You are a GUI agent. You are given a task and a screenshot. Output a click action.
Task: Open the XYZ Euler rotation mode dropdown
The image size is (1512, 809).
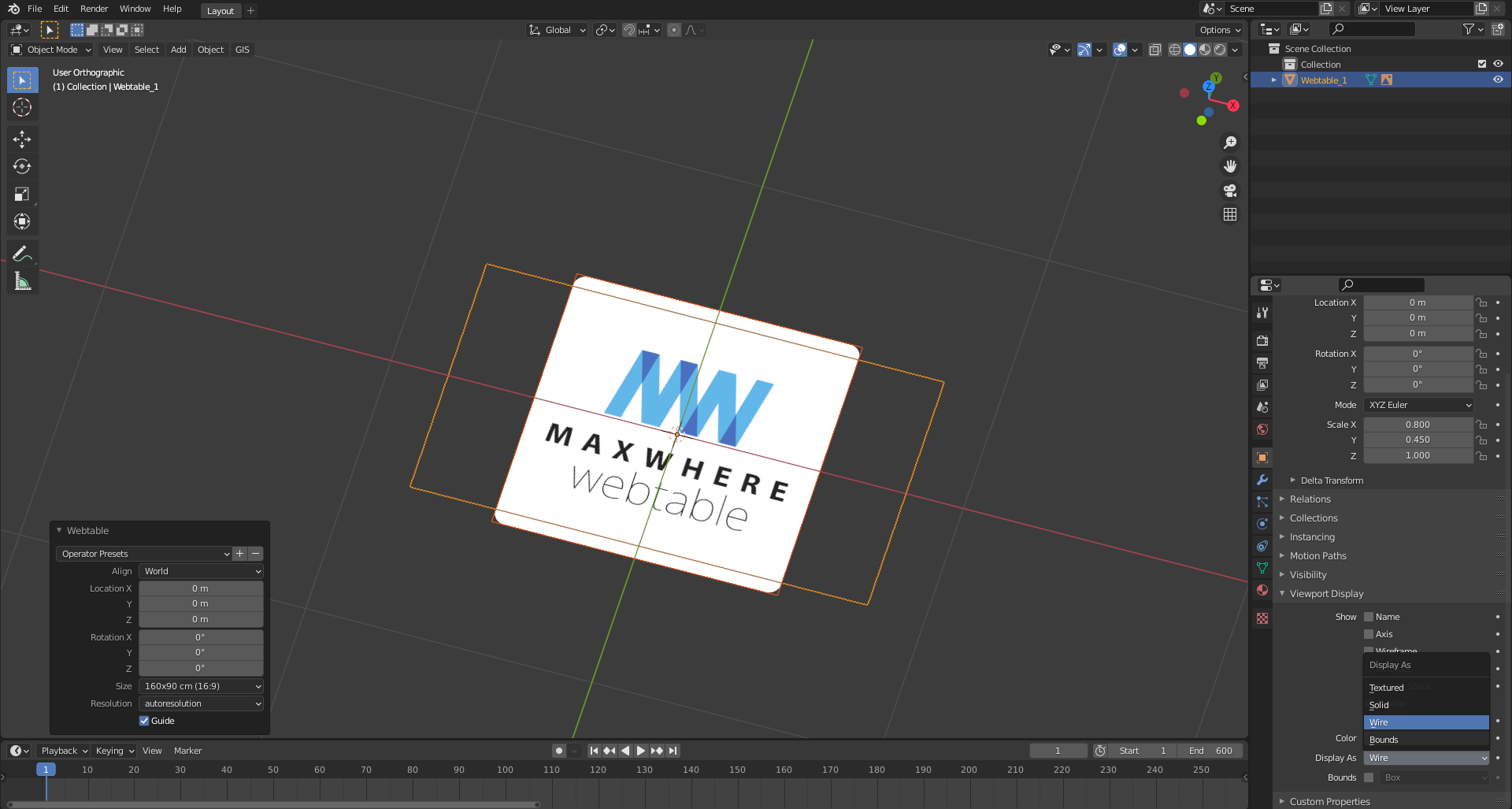click(1419, 405)
